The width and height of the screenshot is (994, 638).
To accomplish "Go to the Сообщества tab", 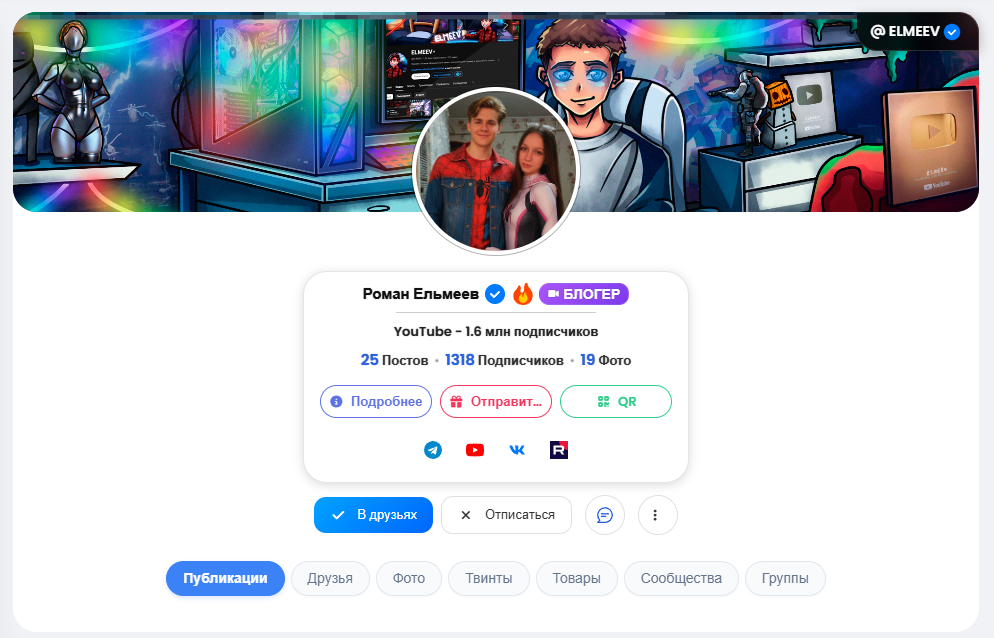I will (681, 578).
